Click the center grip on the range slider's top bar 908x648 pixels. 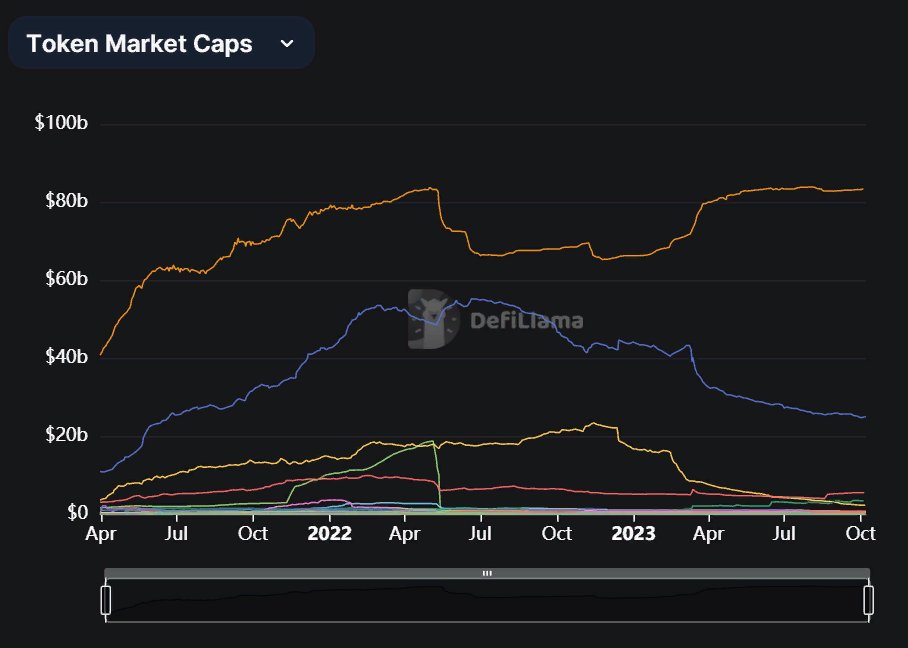coord(487,573)
